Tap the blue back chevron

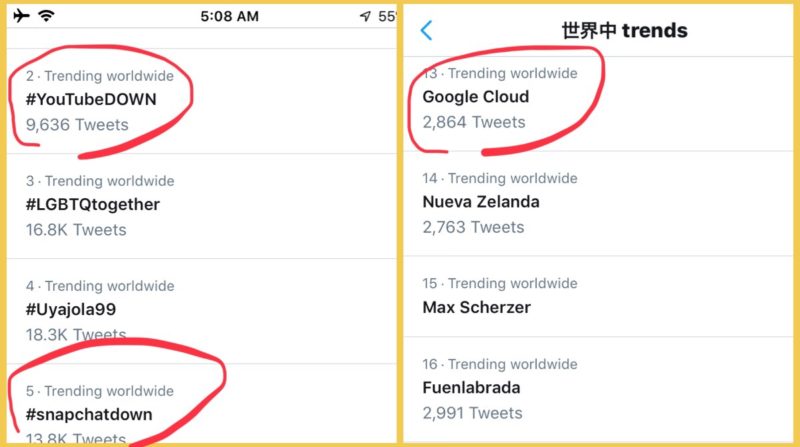427,31
